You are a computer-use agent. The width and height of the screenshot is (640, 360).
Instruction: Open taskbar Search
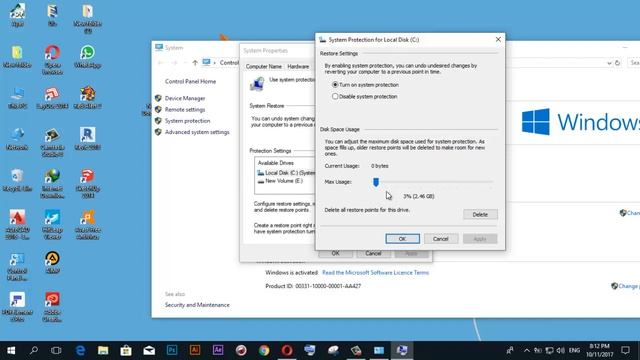pyautogui.click(x=34, y=350)
